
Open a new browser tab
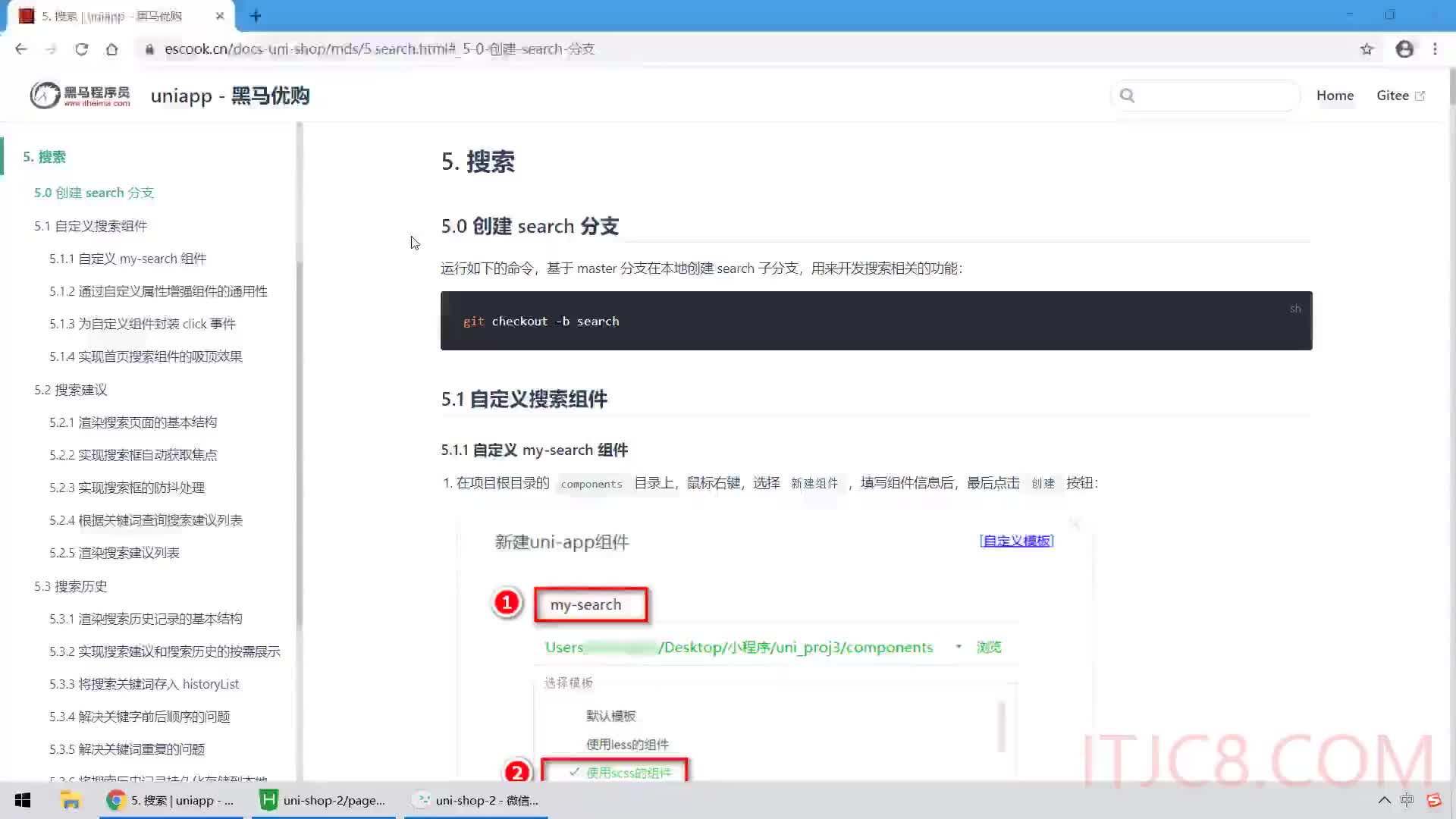point(256,16)
